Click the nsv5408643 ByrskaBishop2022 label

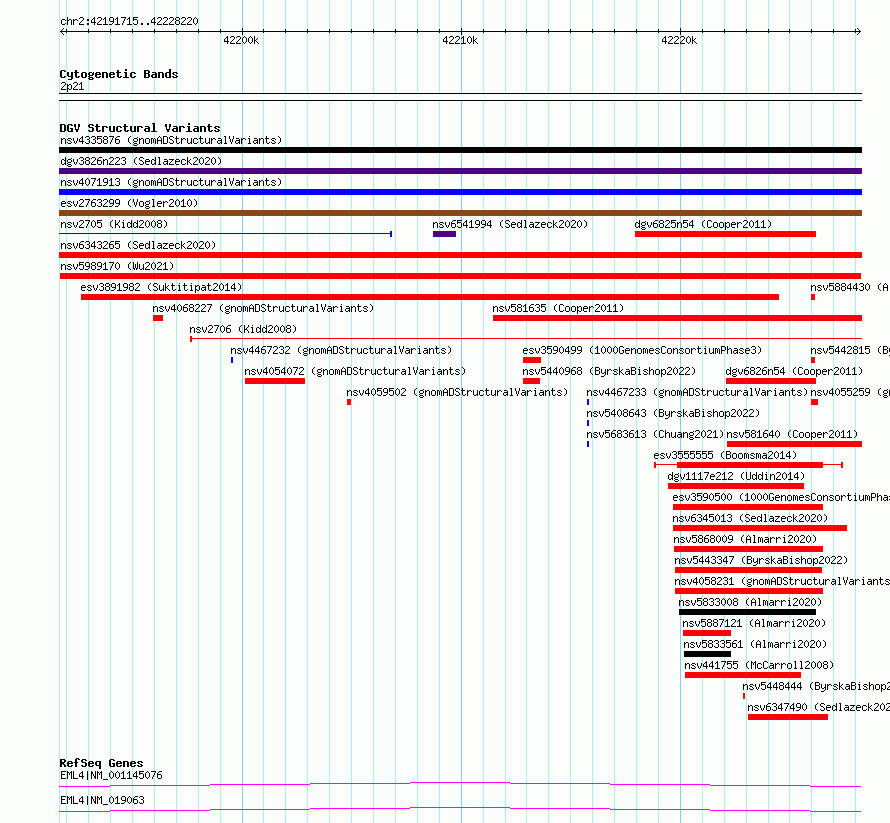[673, 413]
